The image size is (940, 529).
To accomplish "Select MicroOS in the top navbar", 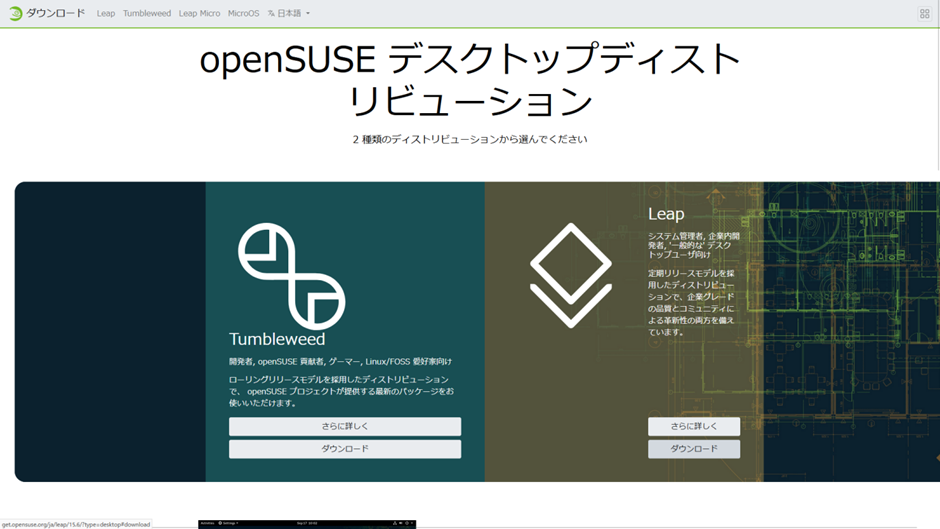I will [x=243, y=14].
